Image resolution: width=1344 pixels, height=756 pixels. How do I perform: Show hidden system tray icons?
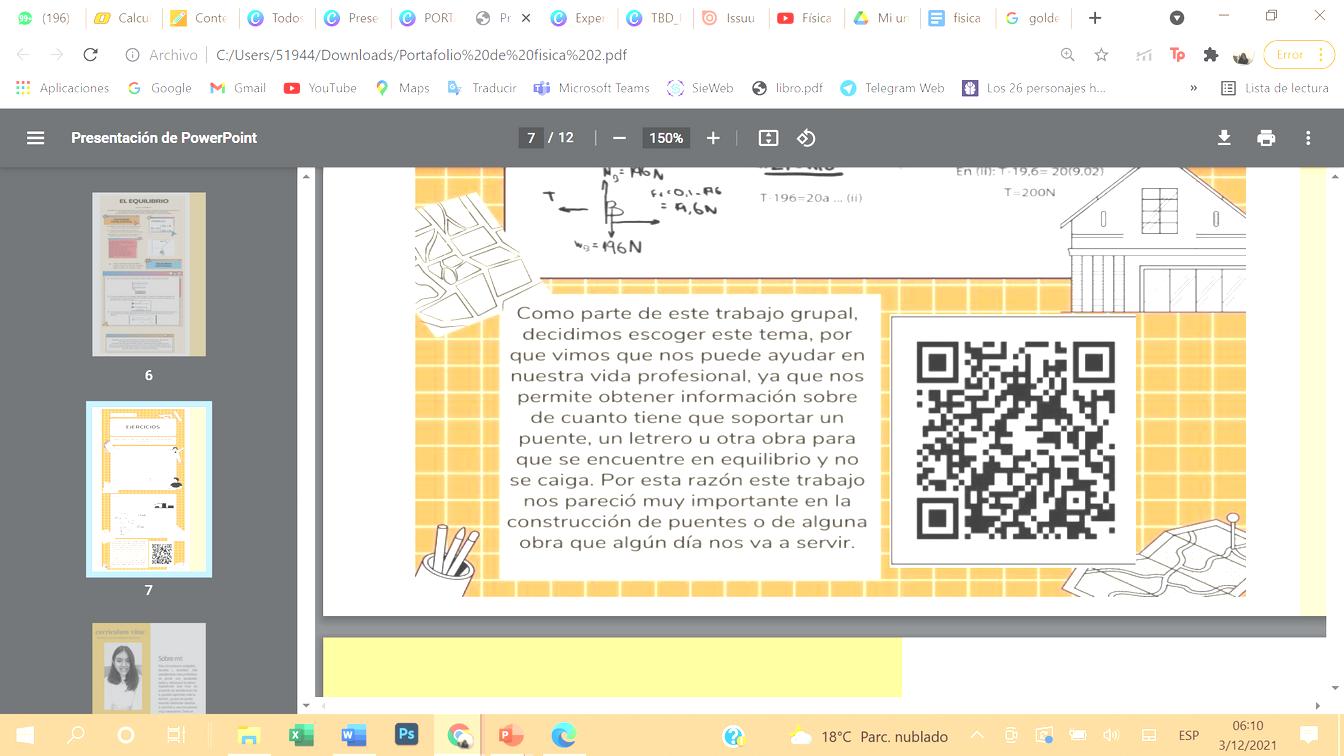(978, 736)
